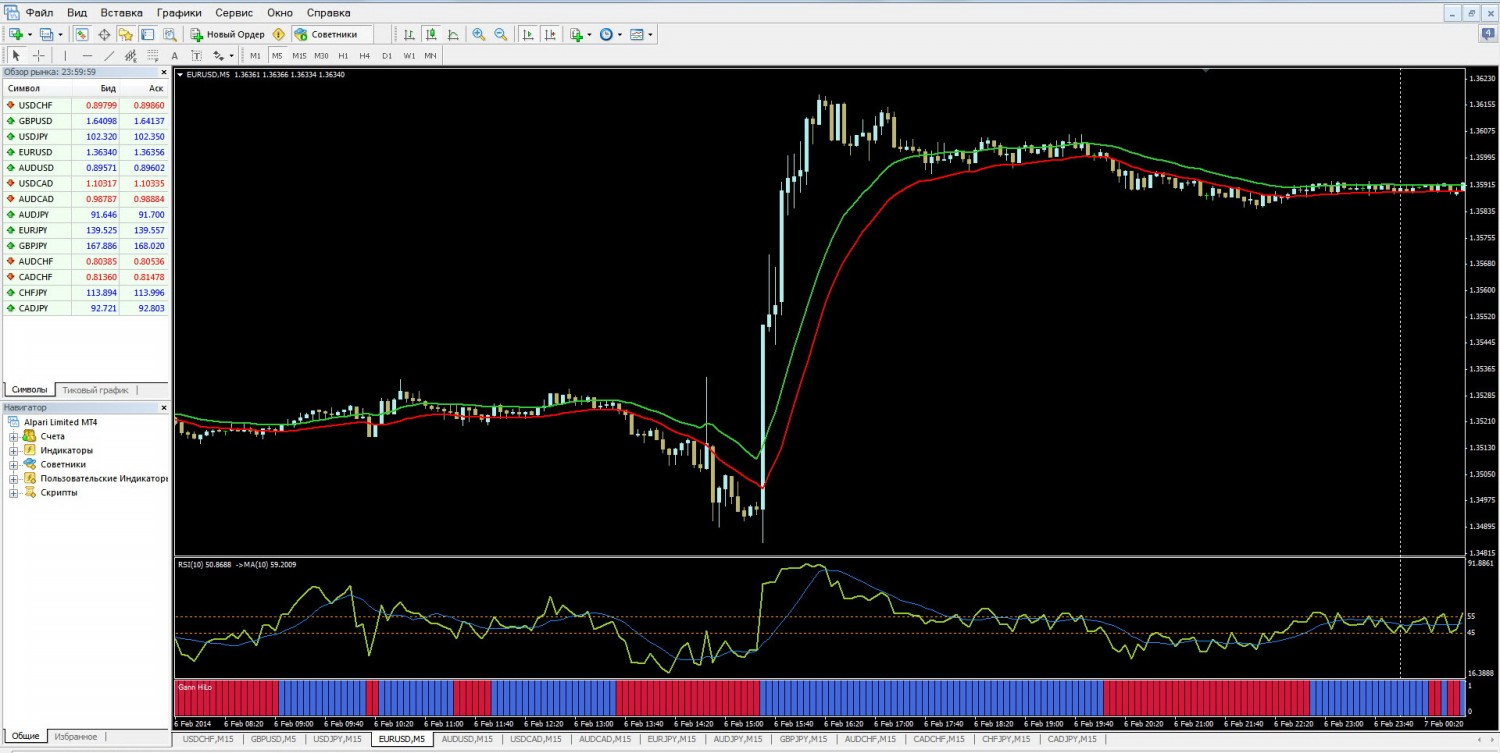Zoom out of the chart

coord(501,34)
